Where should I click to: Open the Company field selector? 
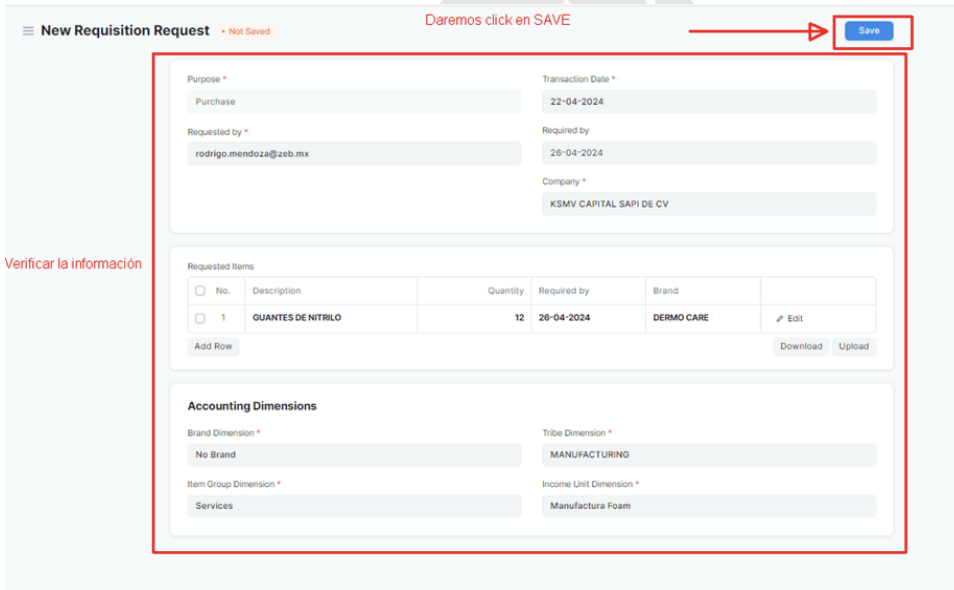pyautogui.click(x=708, y=204)
